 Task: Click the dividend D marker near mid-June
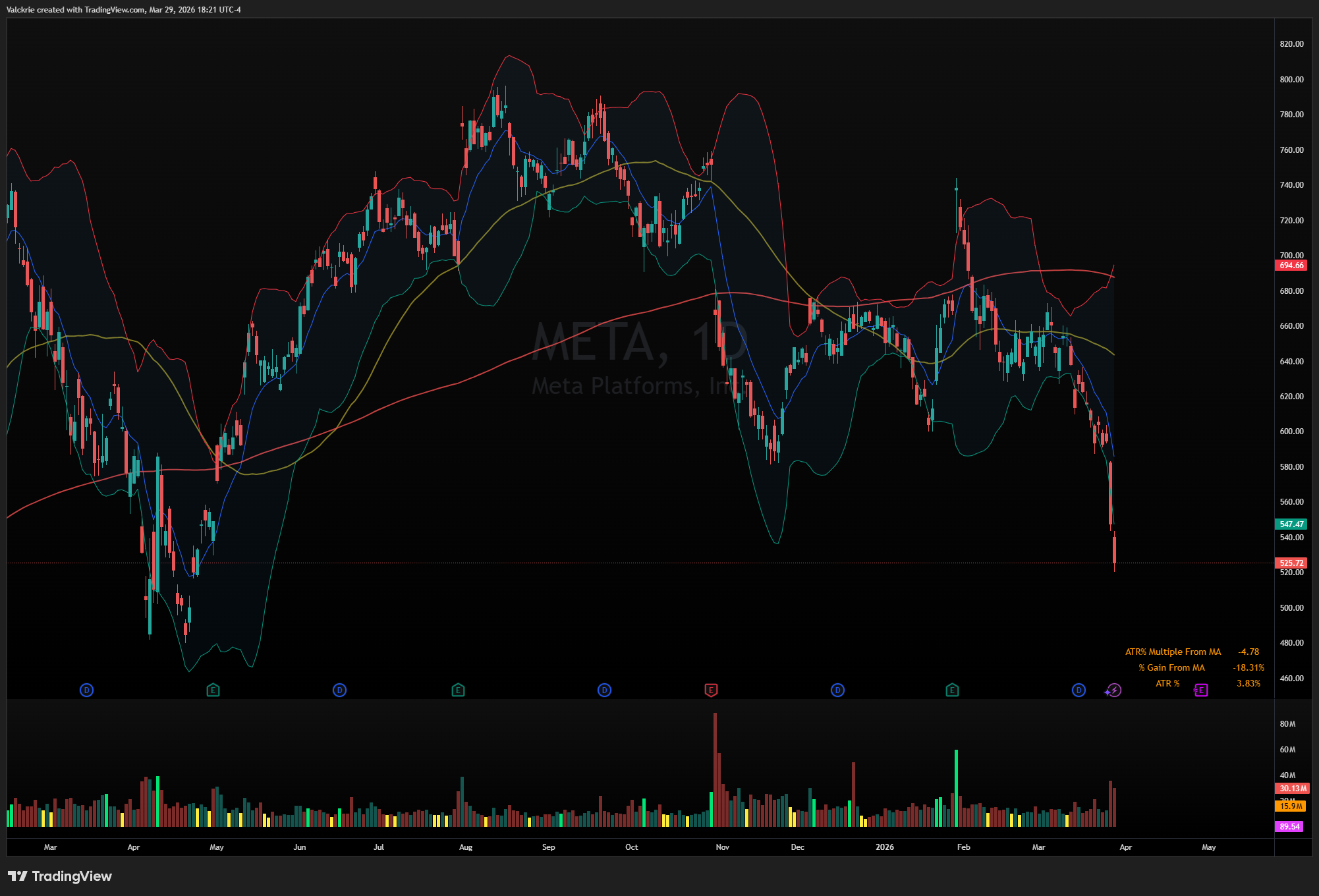339,690
